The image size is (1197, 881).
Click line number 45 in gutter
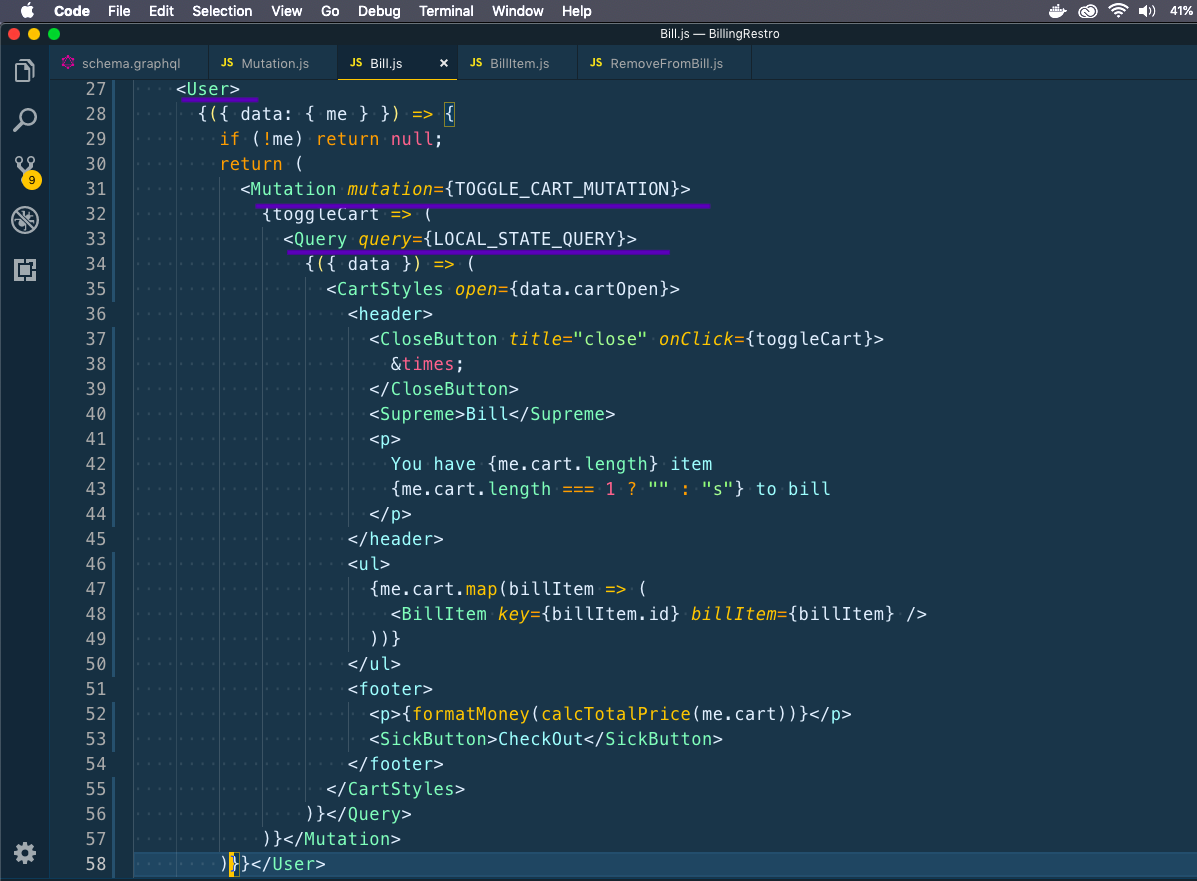click(95, 539)
